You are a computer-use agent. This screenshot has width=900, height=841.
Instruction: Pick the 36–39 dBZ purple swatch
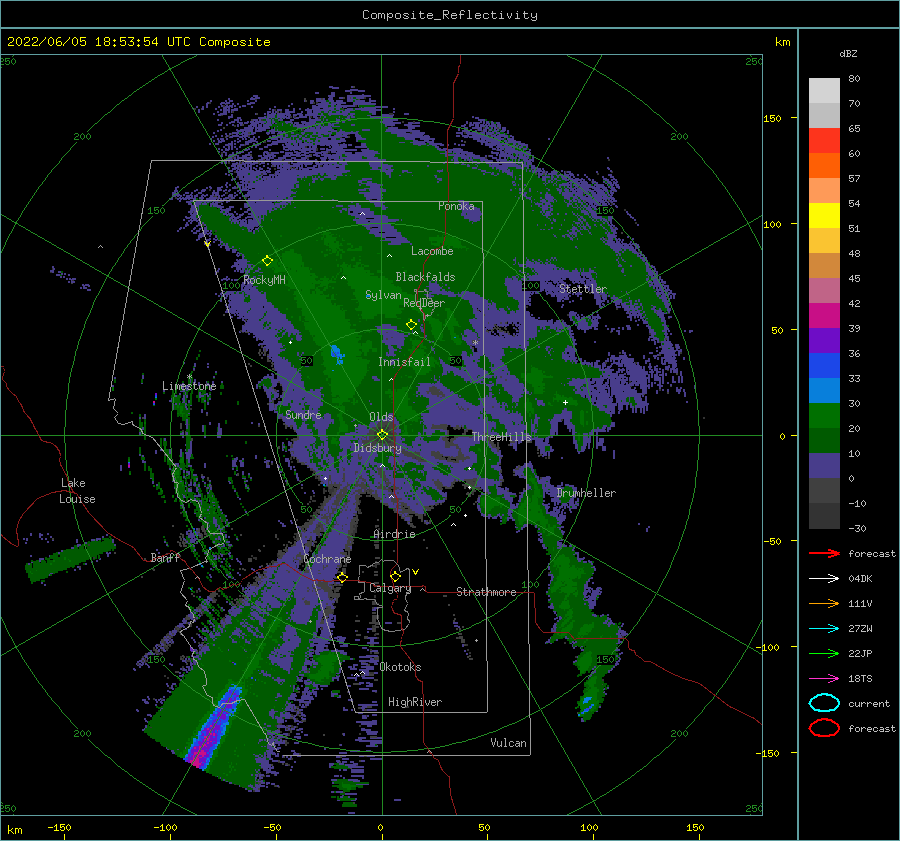824,340
